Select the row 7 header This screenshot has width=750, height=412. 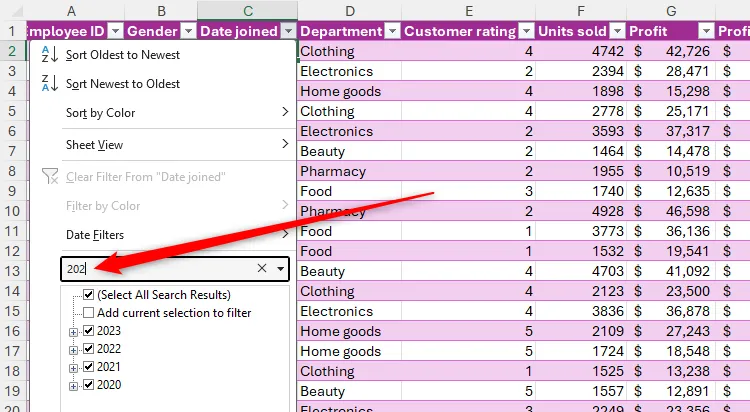[x=12, y=151]
